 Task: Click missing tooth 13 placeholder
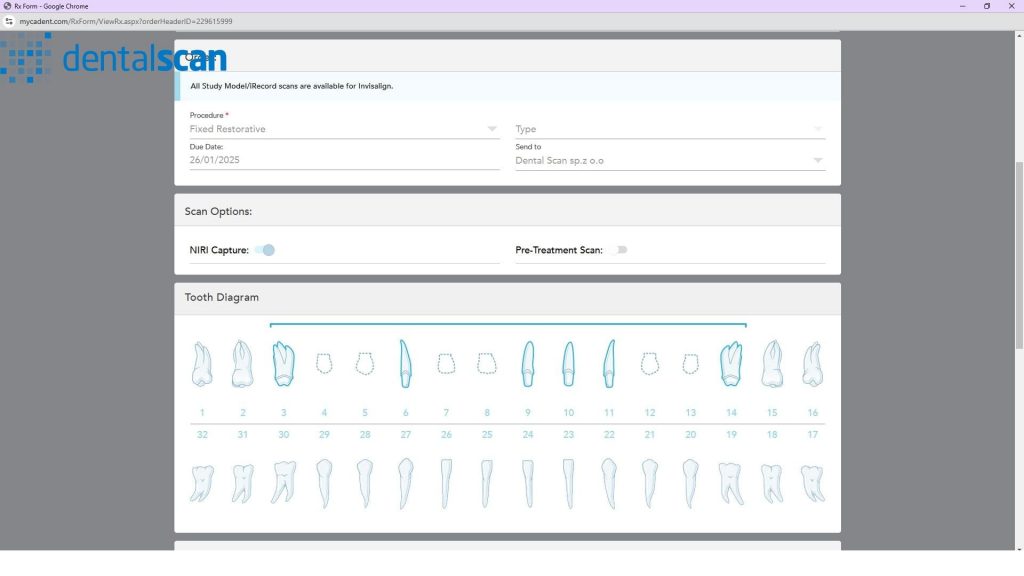coord(690,364)
